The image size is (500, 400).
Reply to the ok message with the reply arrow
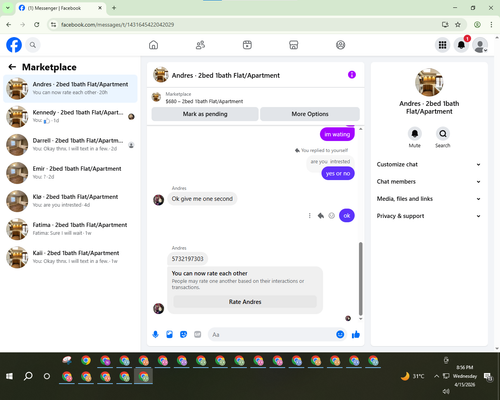pyautogui.click(x=321, y=216)
